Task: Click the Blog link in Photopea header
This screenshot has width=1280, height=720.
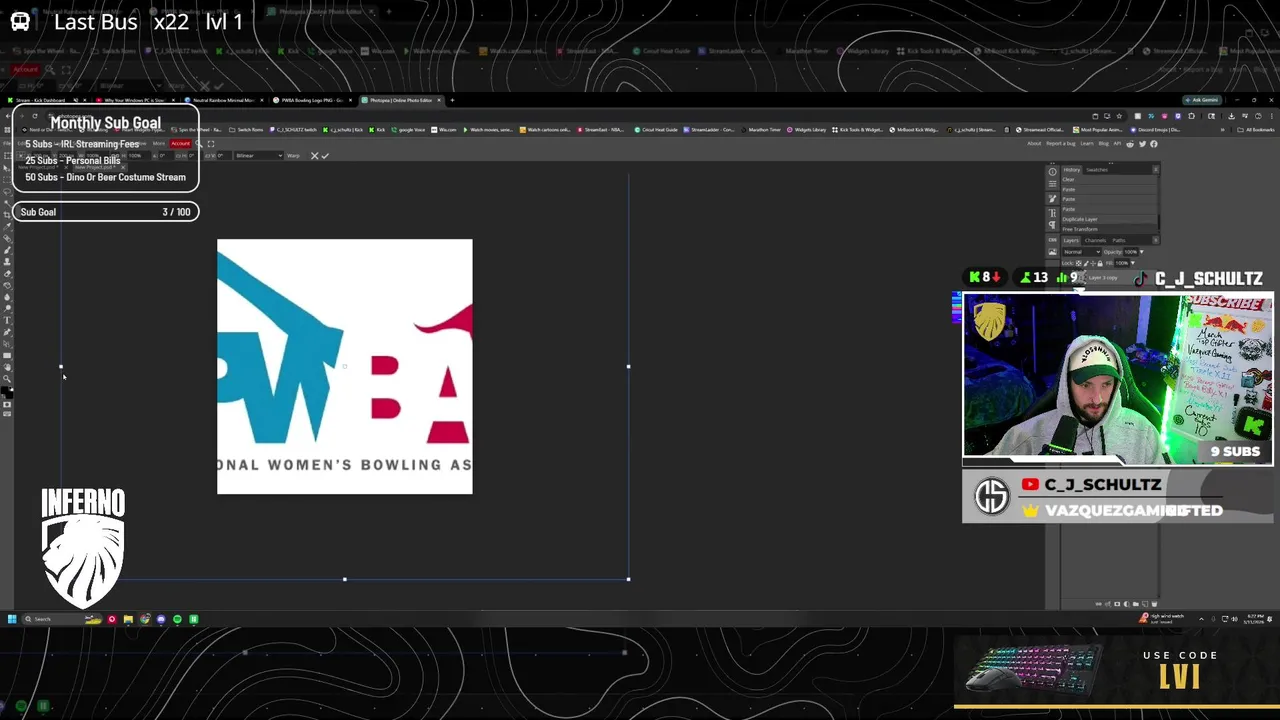Action: 1104,143
